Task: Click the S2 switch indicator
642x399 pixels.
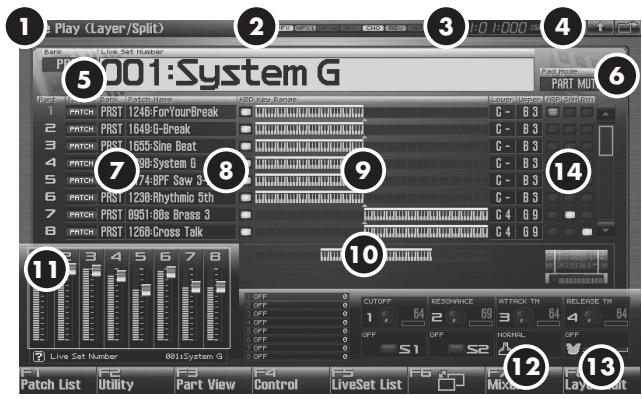Action: click(x=456, y=349)
